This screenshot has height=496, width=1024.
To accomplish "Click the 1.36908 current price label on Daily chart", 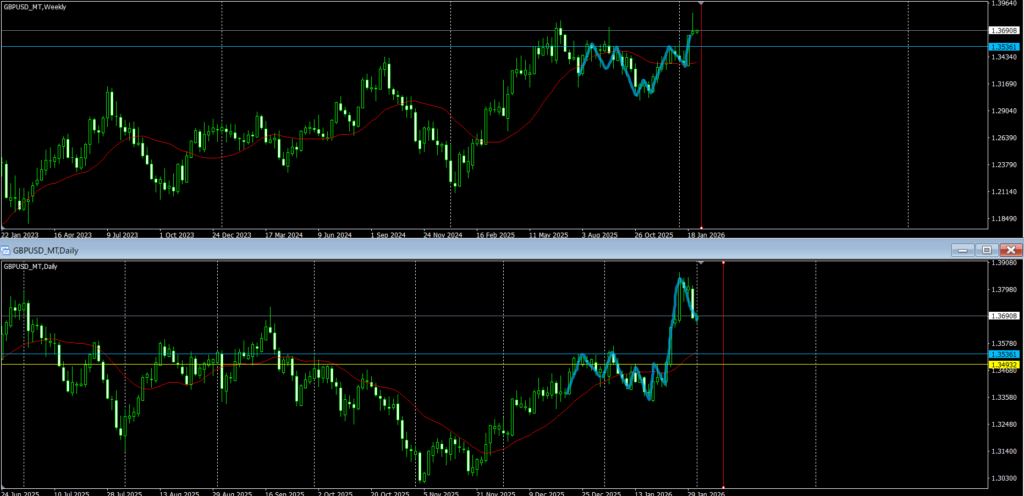I will (1003, 316).
